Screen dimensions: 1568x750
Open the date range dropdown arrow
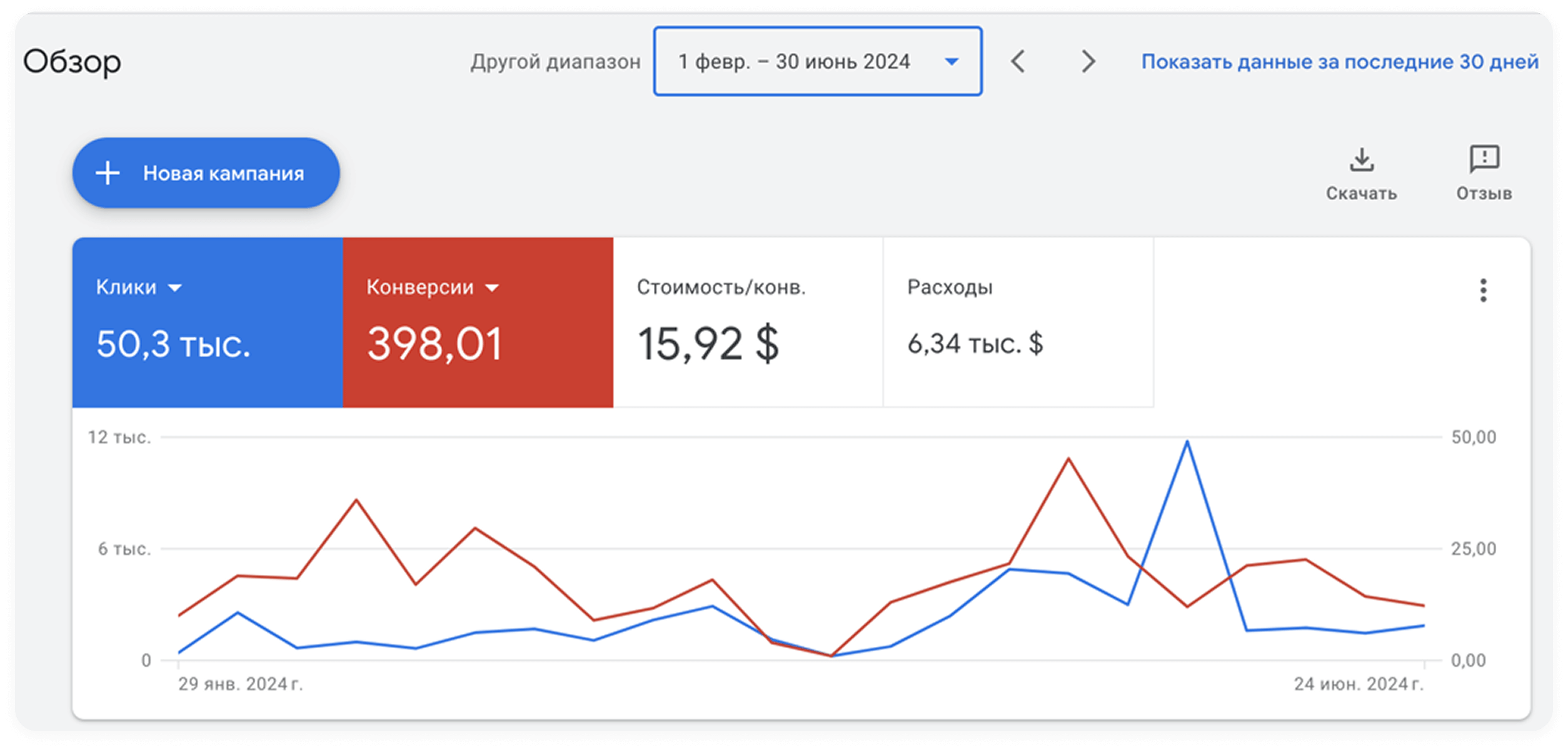pos(952,61)
